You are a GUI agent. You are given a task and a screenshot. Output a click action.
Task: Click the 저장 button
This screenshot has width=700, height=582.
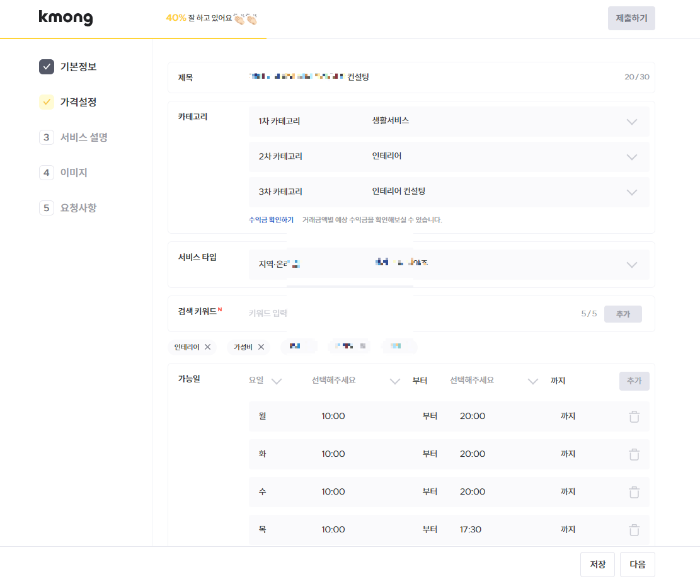tap(597, 564)
